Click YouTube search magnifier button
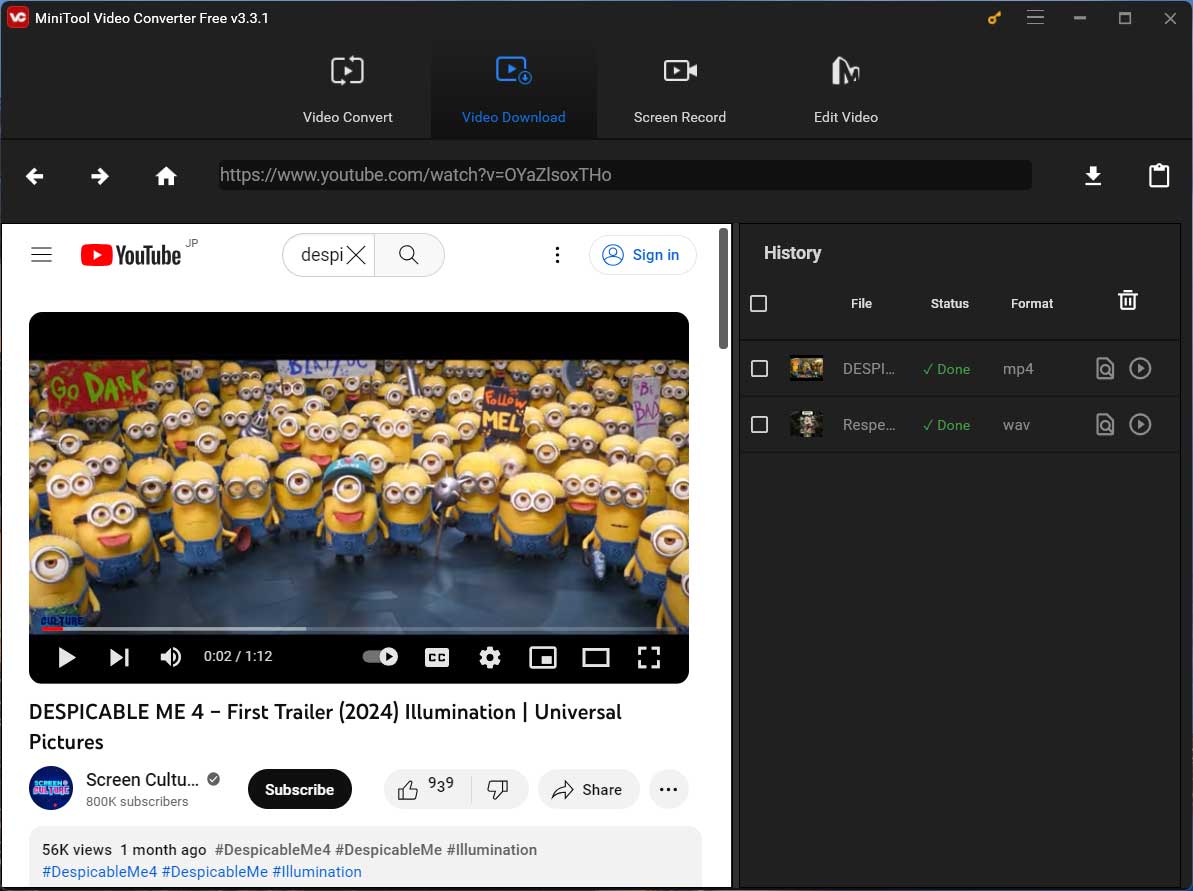 point(409,255)
